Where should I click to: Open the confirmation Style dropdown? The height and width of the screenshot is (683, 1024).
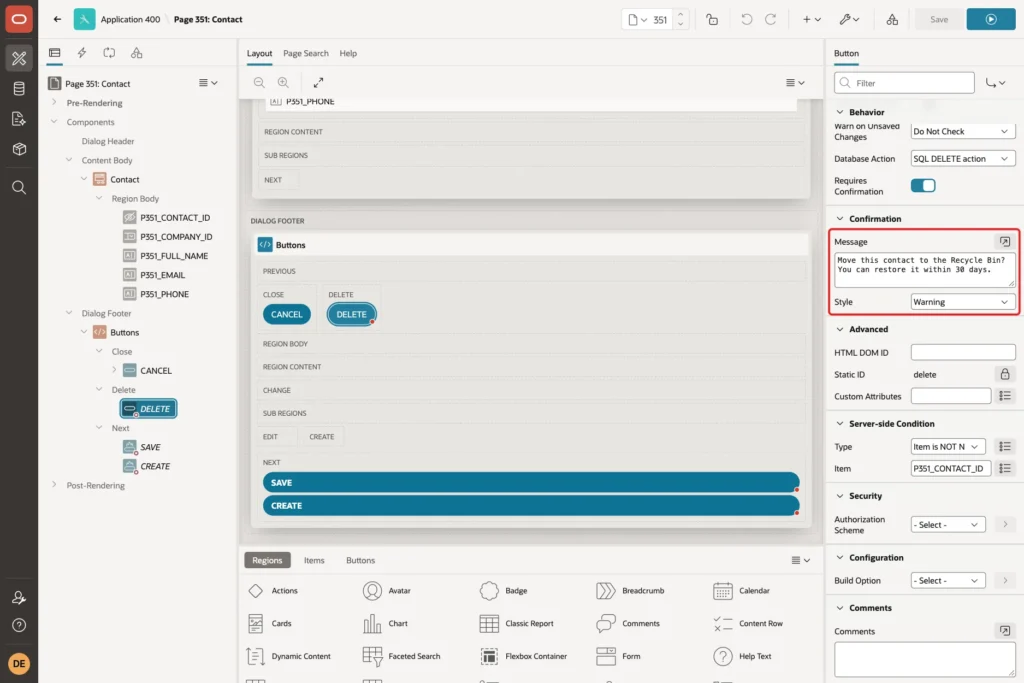pyautogui.click(x=962, y=302)
